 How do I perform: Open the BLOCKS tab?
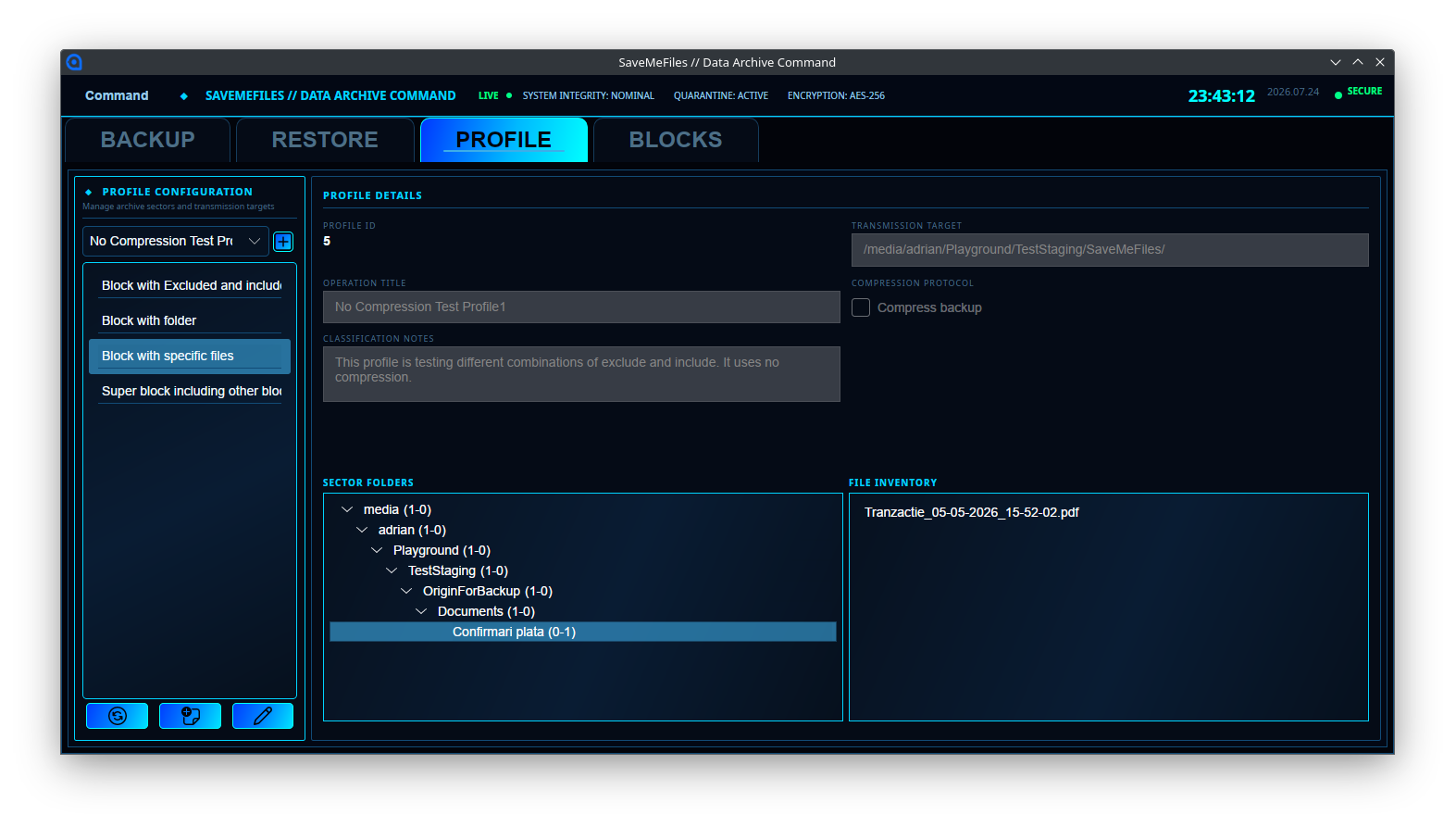tap(676, 140)
